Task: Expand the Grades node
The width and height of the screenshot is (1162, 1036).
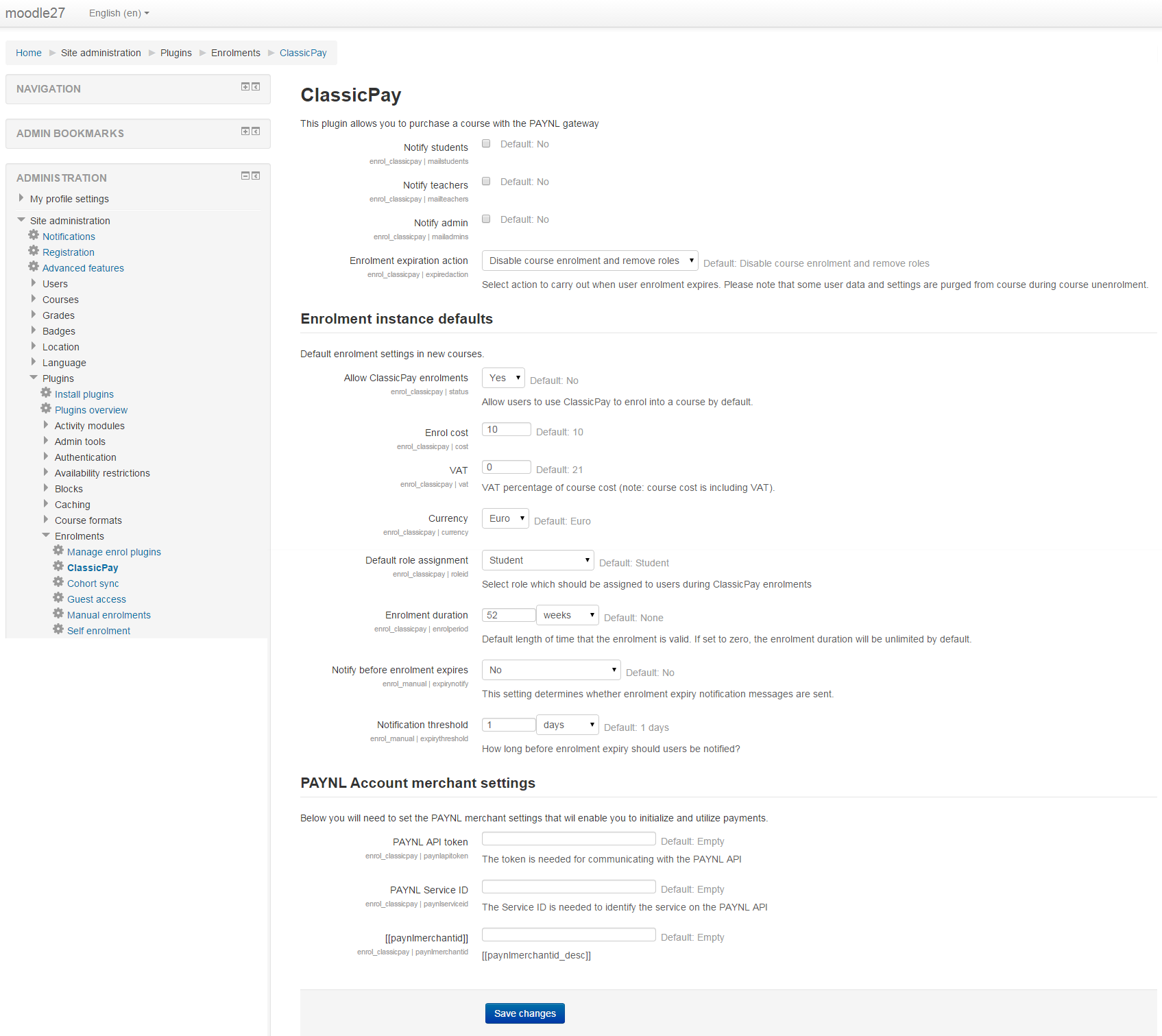Action: [34, 315]
